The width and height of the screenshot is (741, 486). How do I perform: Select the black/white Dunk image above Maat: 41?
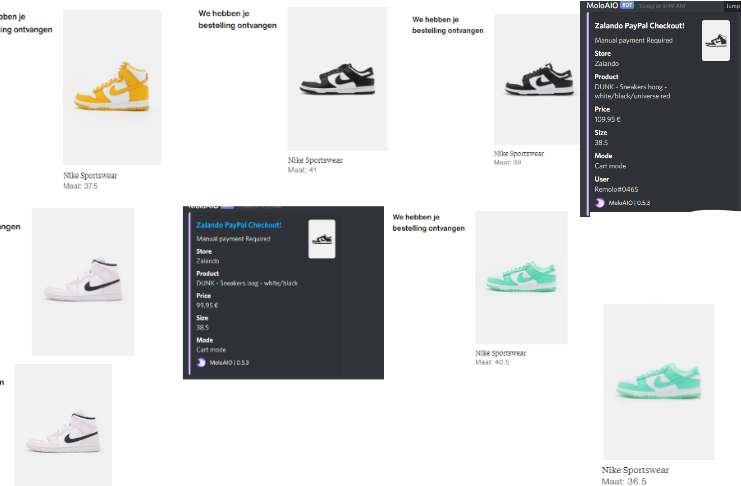click(x=337, y=78)
